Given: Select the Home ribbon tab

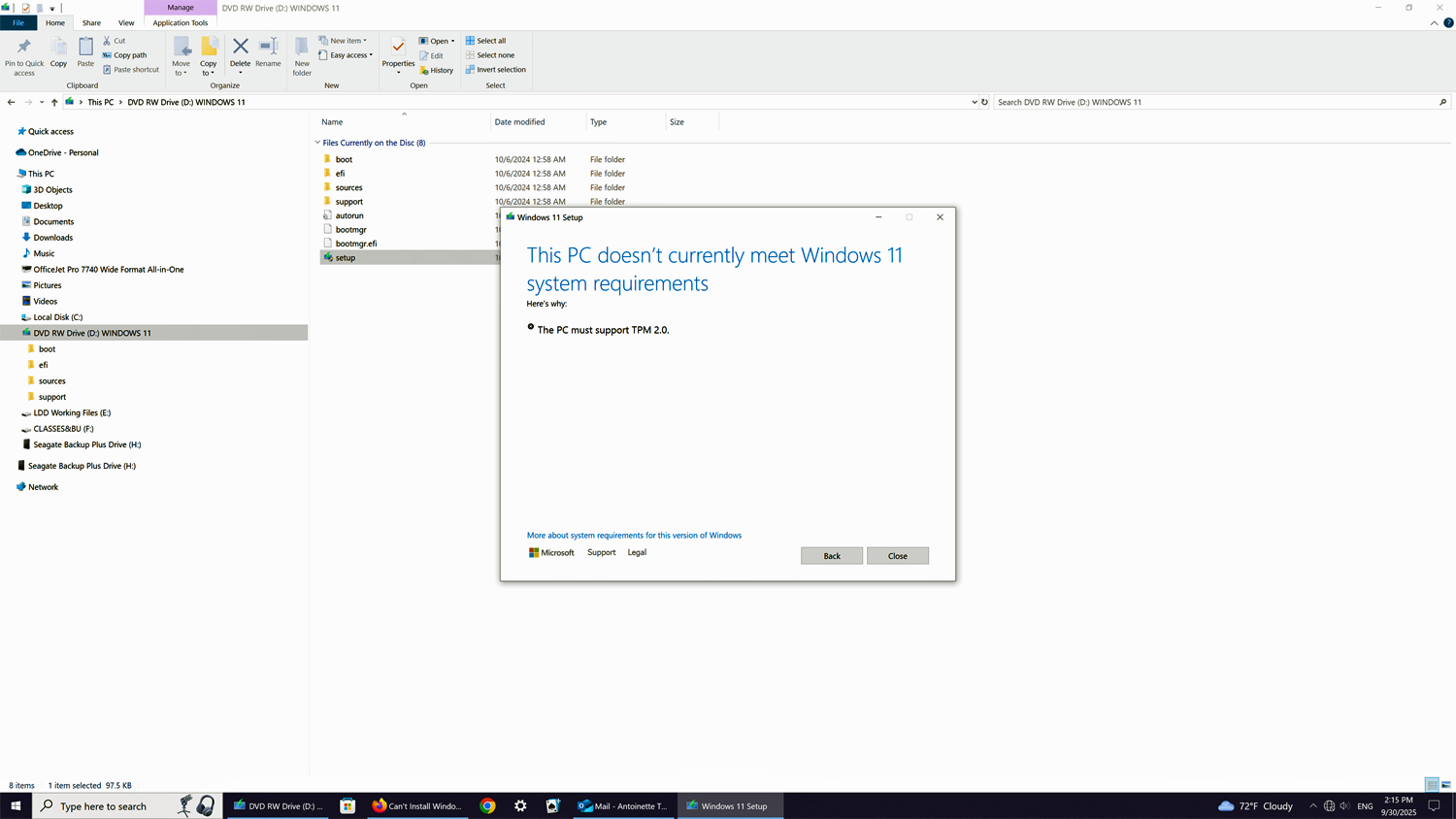Looking at the screenshot, I should [55, 22].
